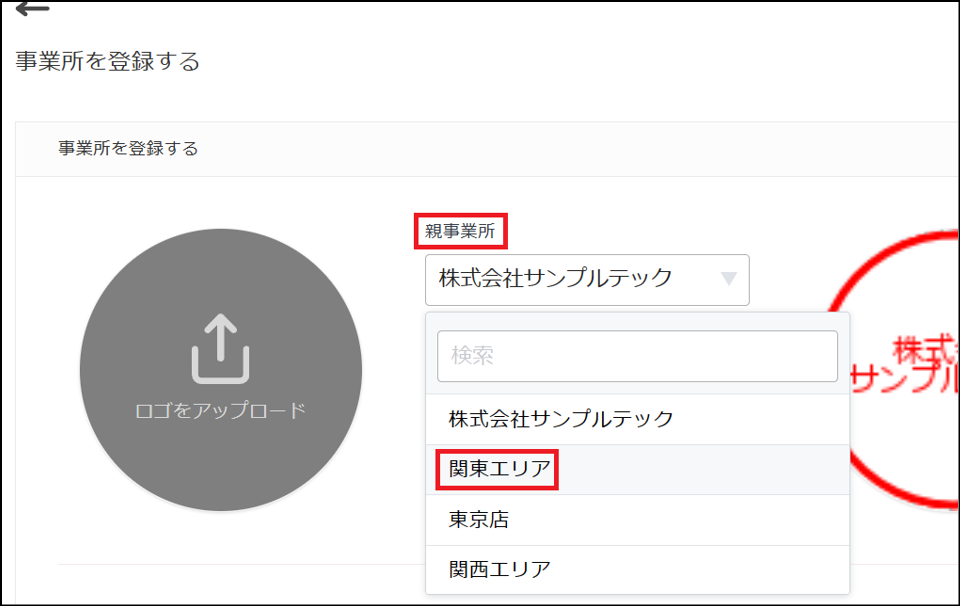This screenshot has width=960, height=606.
Task: Click the red 株式 text inside the stamp
Action: tap(925, 350)
